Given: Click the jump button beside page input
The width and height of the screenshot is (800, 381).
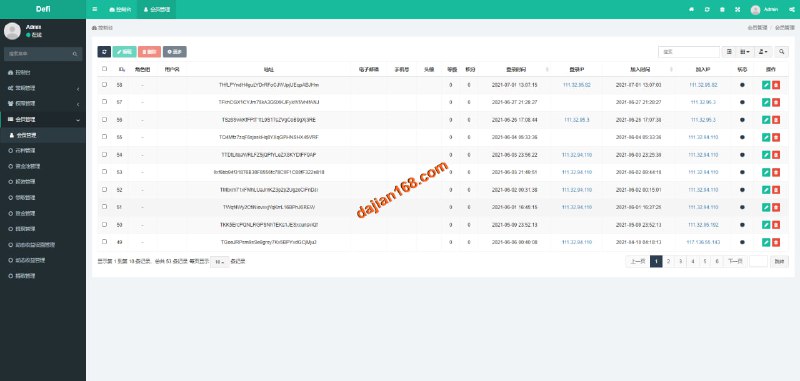Looking at the screenshot, I should click(779, 262).
